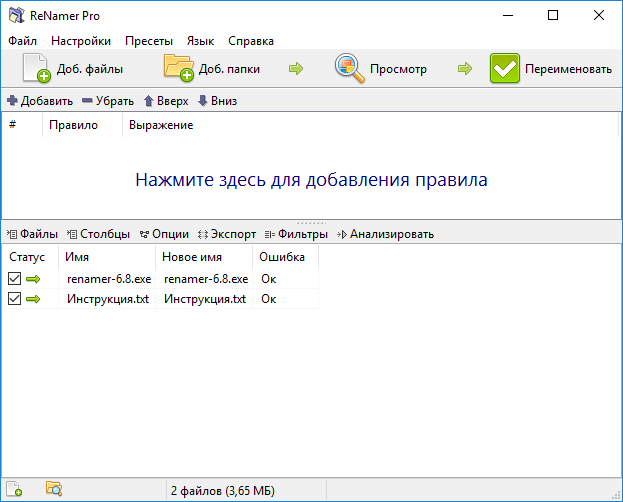This screenshot has width=623, height=502.
Task: Open the Пресеты menu
Action: [x=149, y=41]
